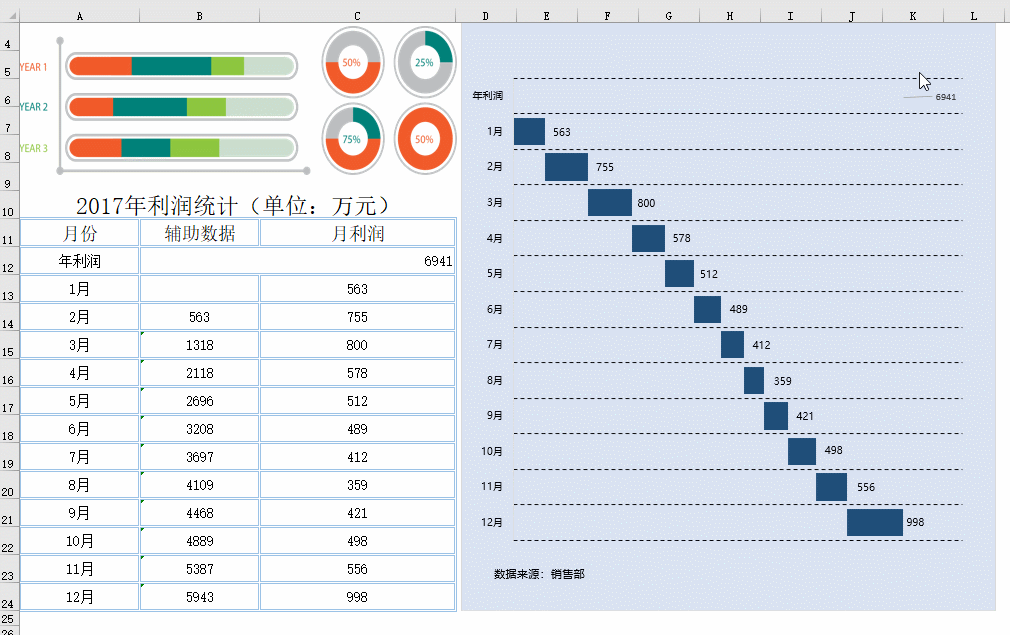Click the 3月 bar labeled 800 in chart
The width and height of the screenshot is (1010, 635).
(610, 203)
